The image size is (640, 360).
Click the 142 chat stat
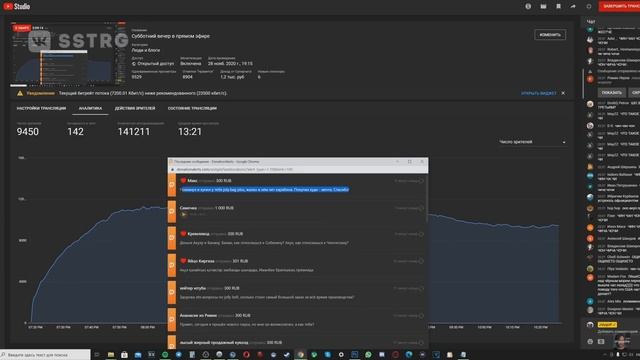pos(76,131)
